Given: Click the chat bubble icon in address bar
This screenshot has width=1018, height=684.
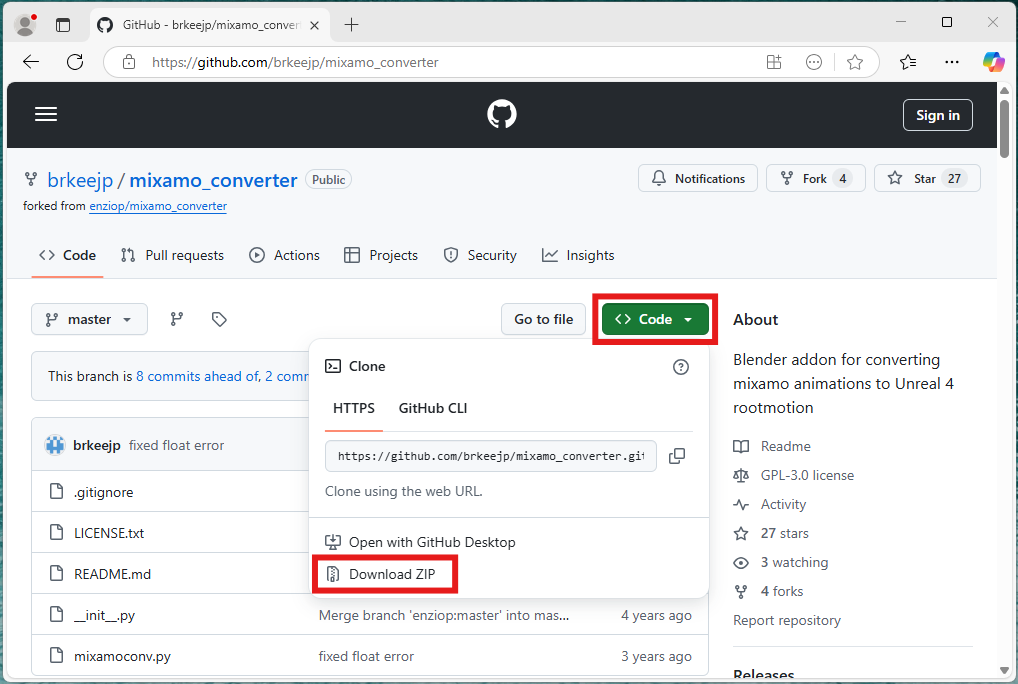Looking at the screenshot, I should pos(813,62).
